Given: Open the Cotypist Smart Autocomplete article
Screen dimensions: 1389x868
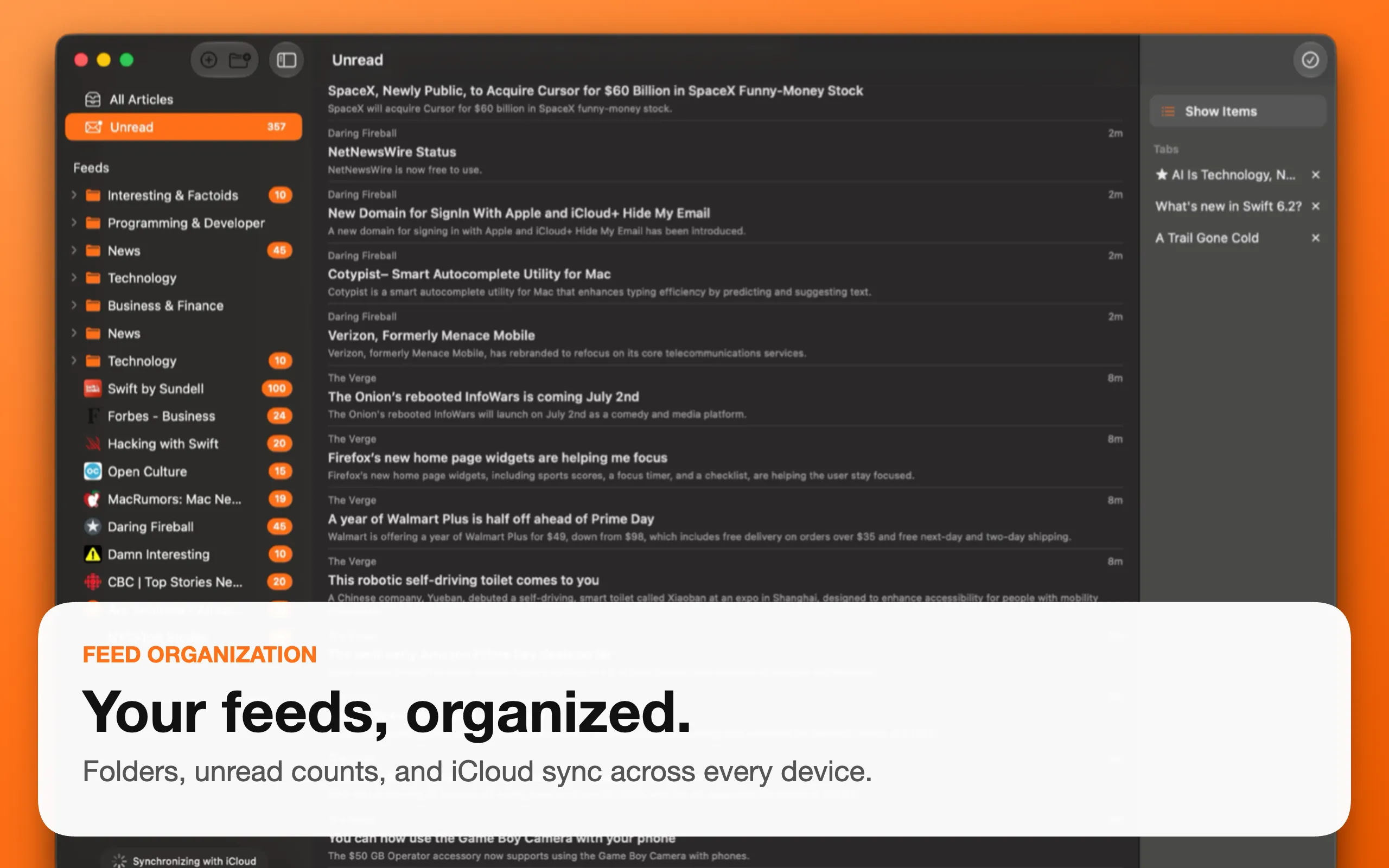Looking at the screenshot, I should coord(725,274).
